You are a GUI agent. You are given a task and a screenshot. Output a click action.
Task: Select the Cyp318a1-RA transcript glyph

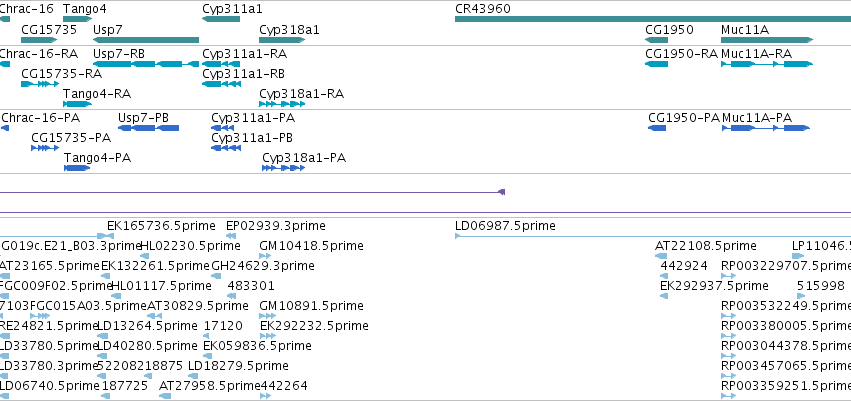282,104
